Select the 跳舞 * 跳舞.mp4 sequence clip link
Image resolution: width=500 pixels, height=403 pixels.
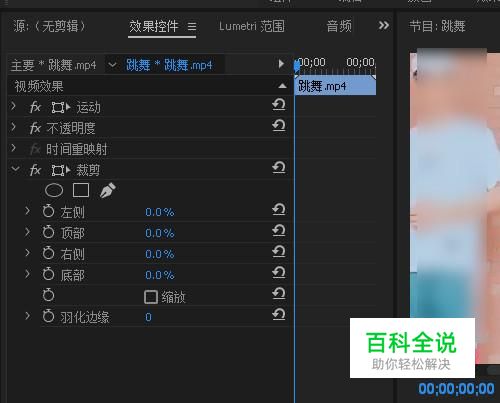pyautogui.click(x=169, y=65)
